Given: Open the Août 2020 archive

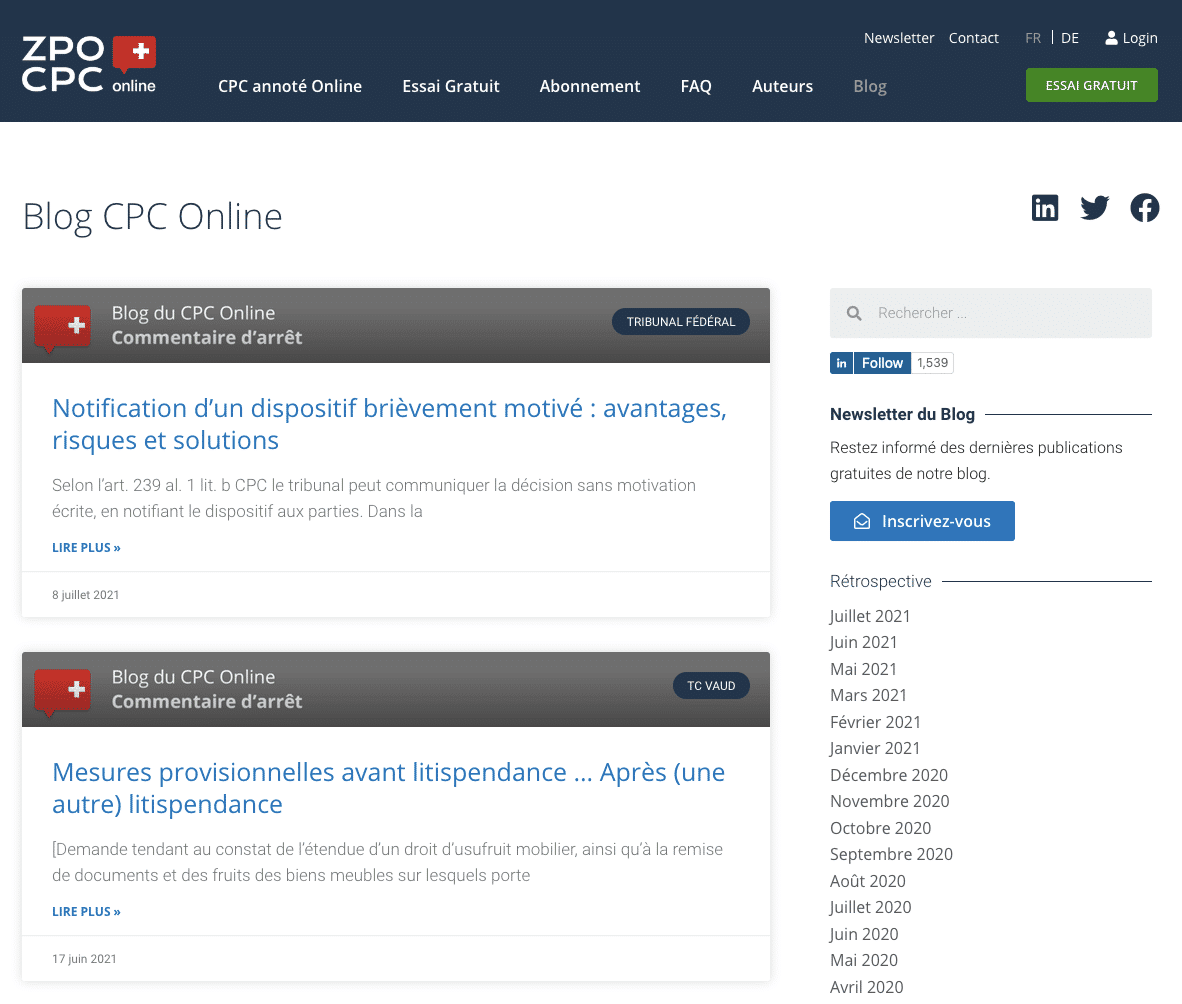Looking at the screenshot, I should coord(868,881).
